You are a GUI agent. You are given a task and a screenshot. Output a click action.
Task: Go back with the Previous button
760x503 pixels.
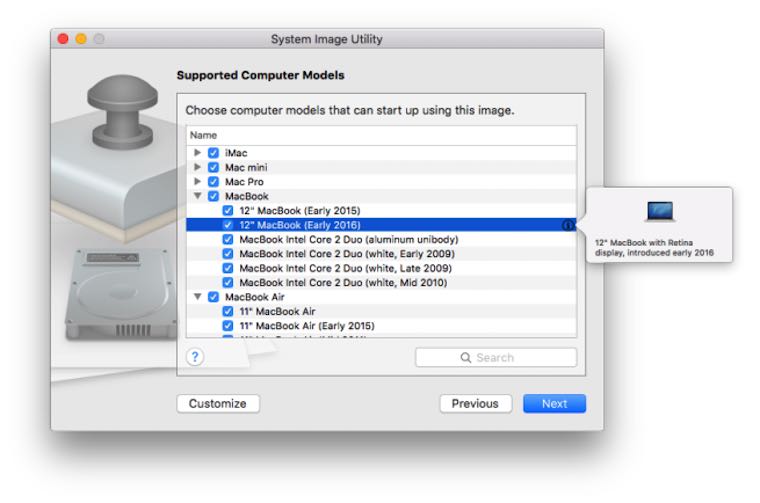[475, 404]
